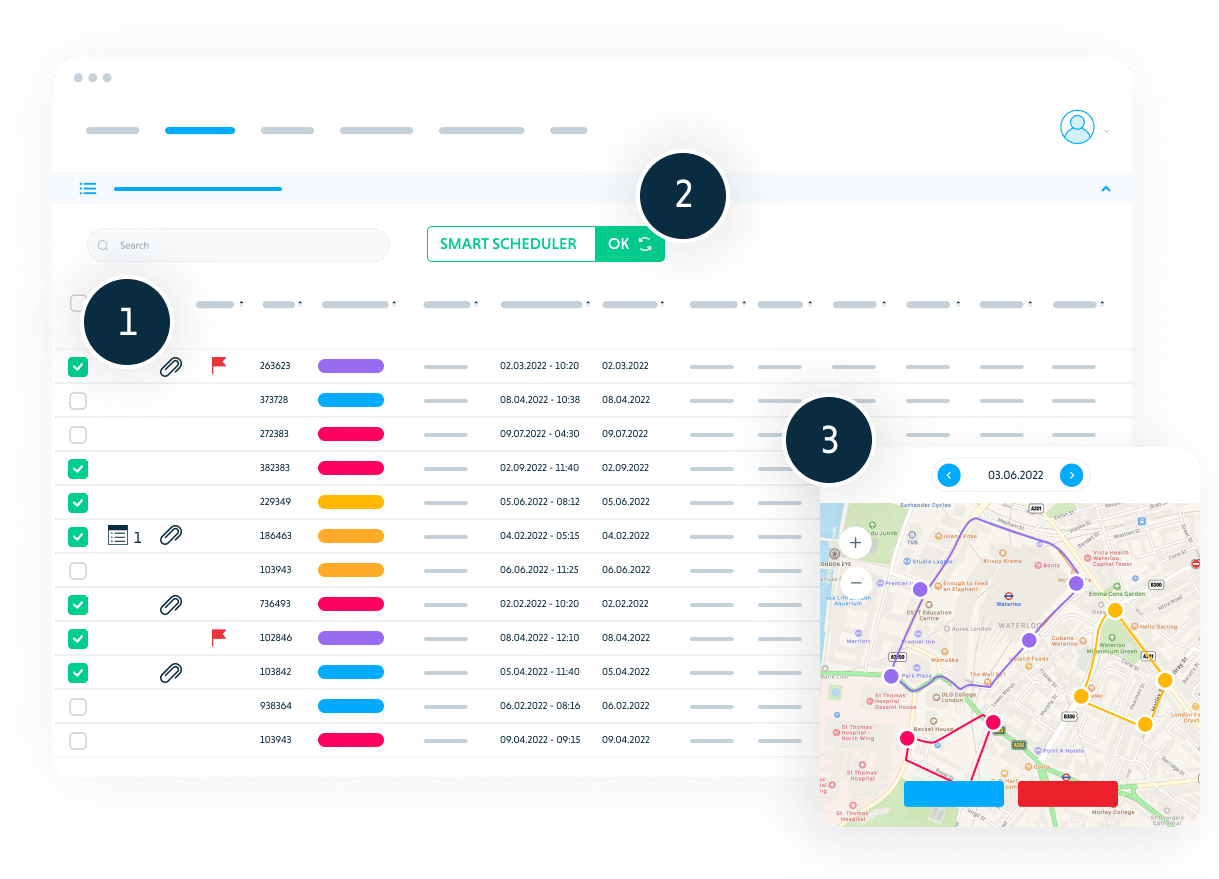
Task: Click the blue status pill in row 373728
Action: (x=351, y=400)
